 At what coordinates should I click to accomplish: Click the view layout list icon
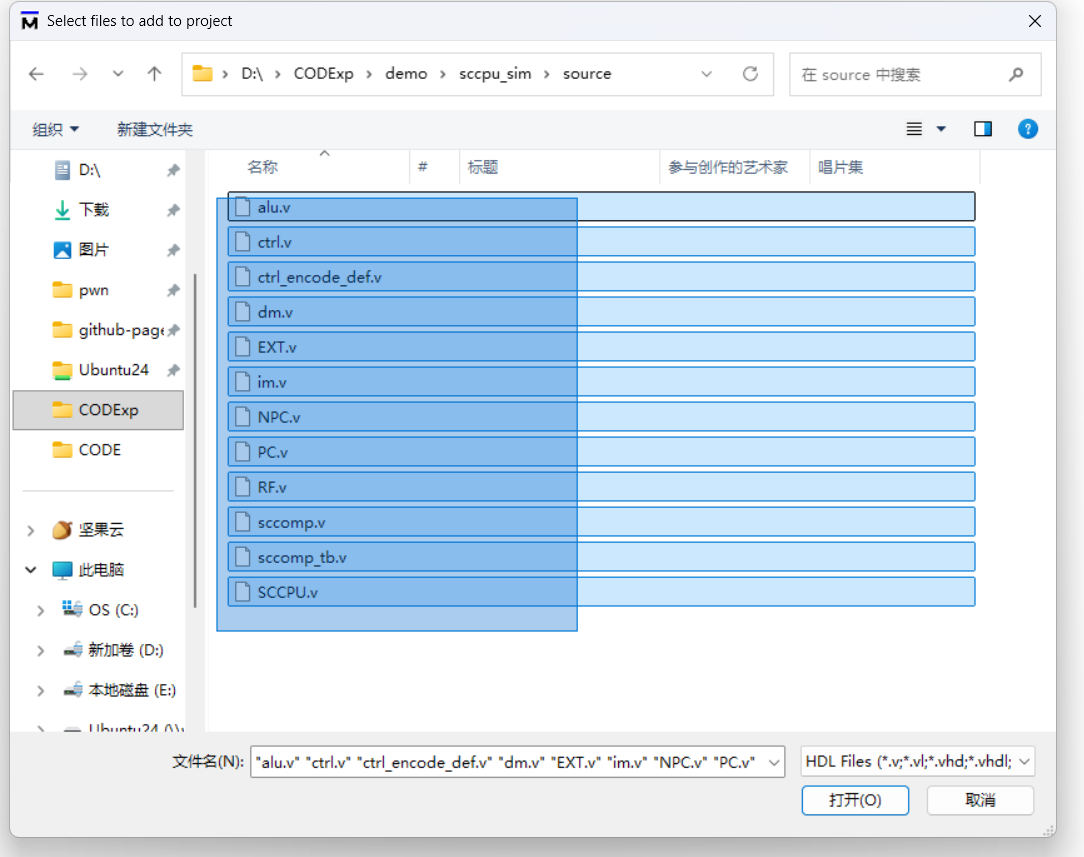click(914, 129)
